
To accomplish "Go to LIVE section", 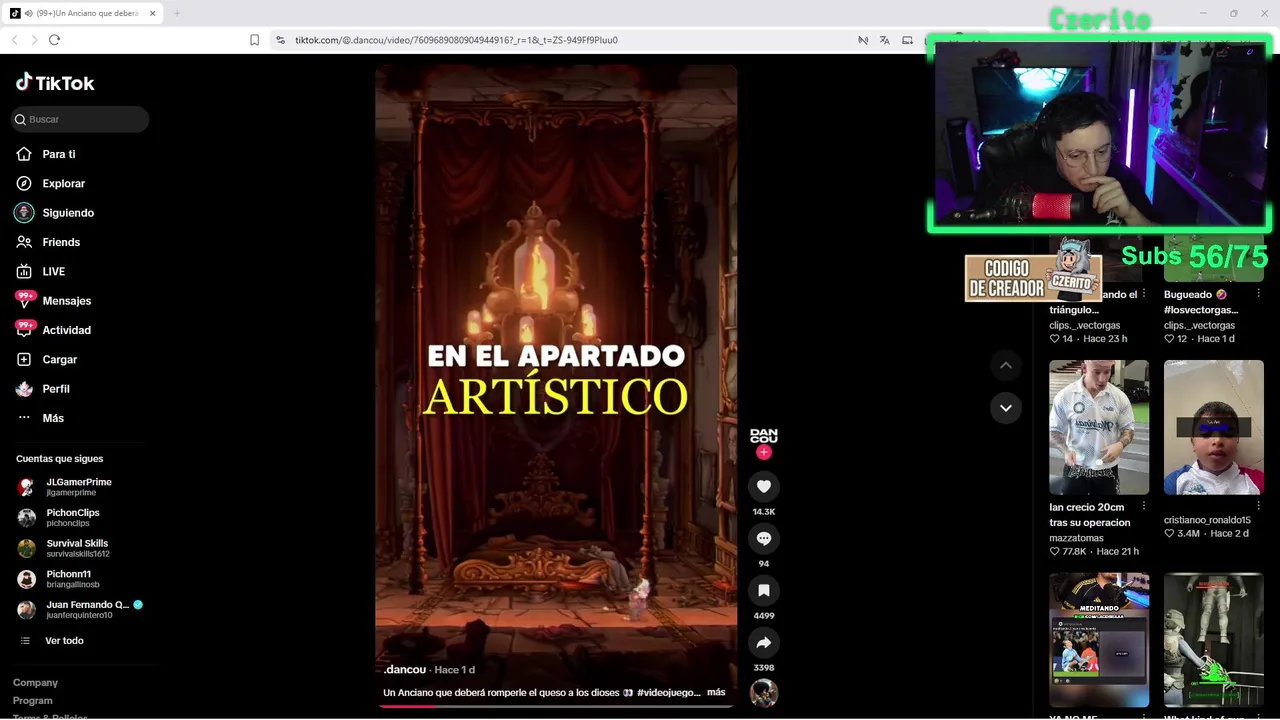I will pyautogui.click(x=53, y=271).
